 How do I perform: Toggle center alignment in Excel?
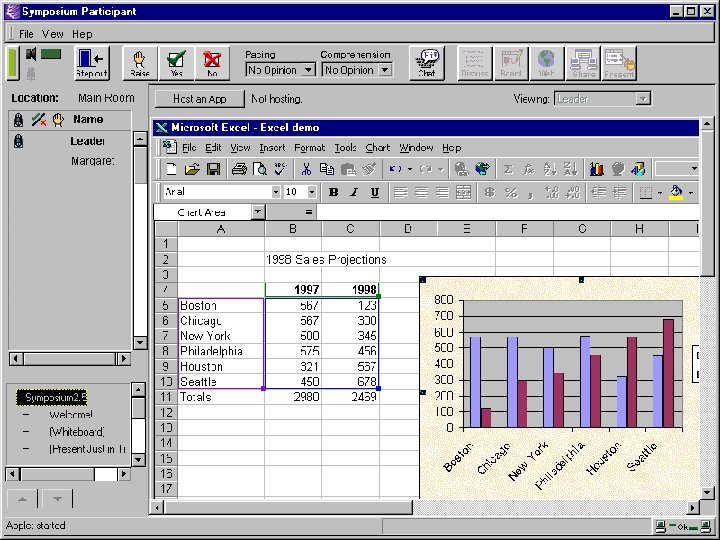click(421, 192)
